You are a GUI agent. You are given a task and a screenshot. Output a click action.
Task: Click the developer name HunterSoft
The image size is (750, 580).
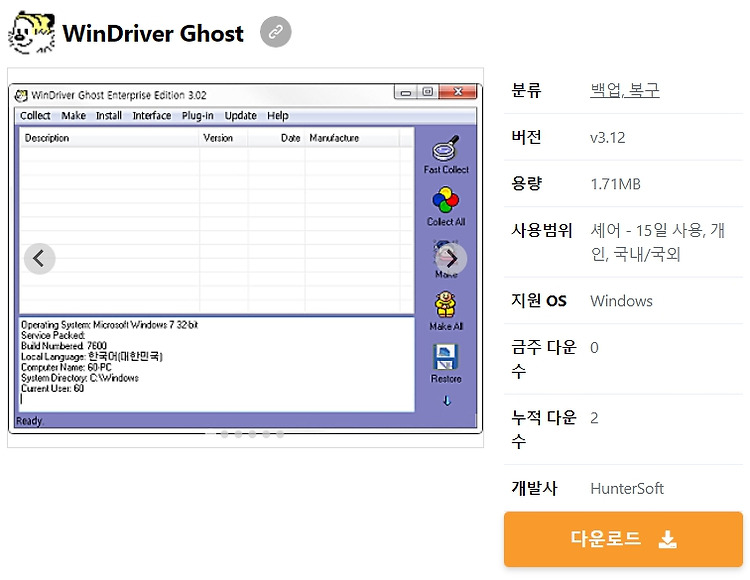point(627,488)
